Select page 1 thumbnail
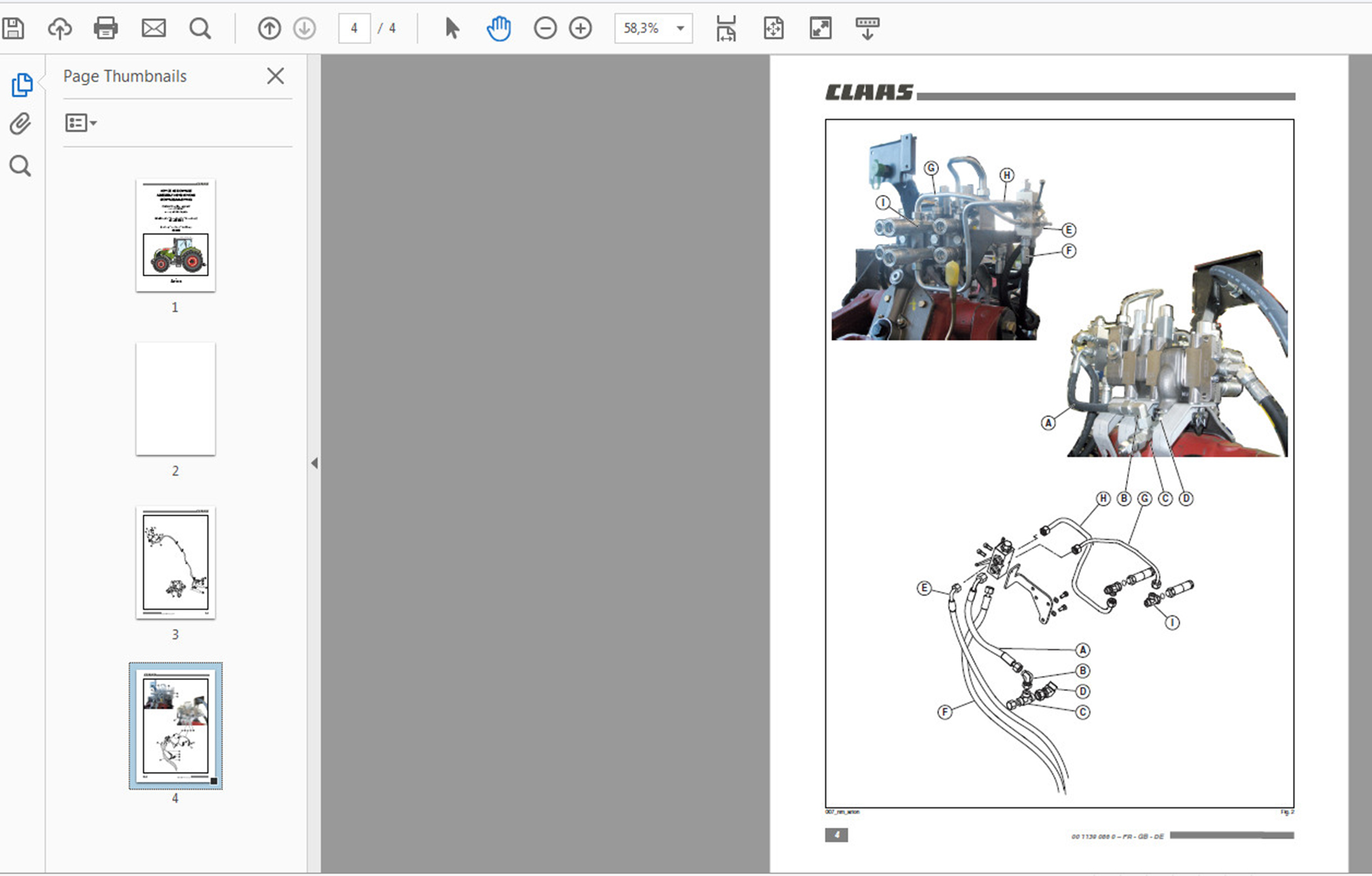Screen dimensions: 1372x876 175,235
